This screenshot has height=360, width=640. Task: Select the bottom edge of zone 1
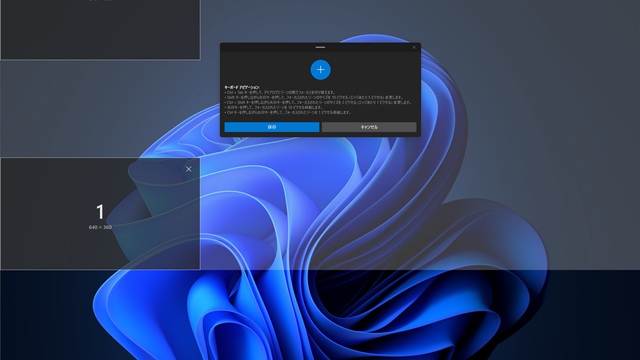[x=100, y=269]
